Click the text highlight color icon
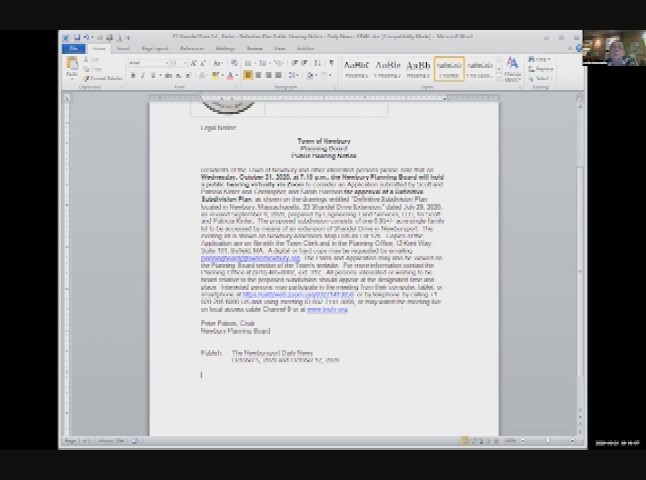 [215, 75]
